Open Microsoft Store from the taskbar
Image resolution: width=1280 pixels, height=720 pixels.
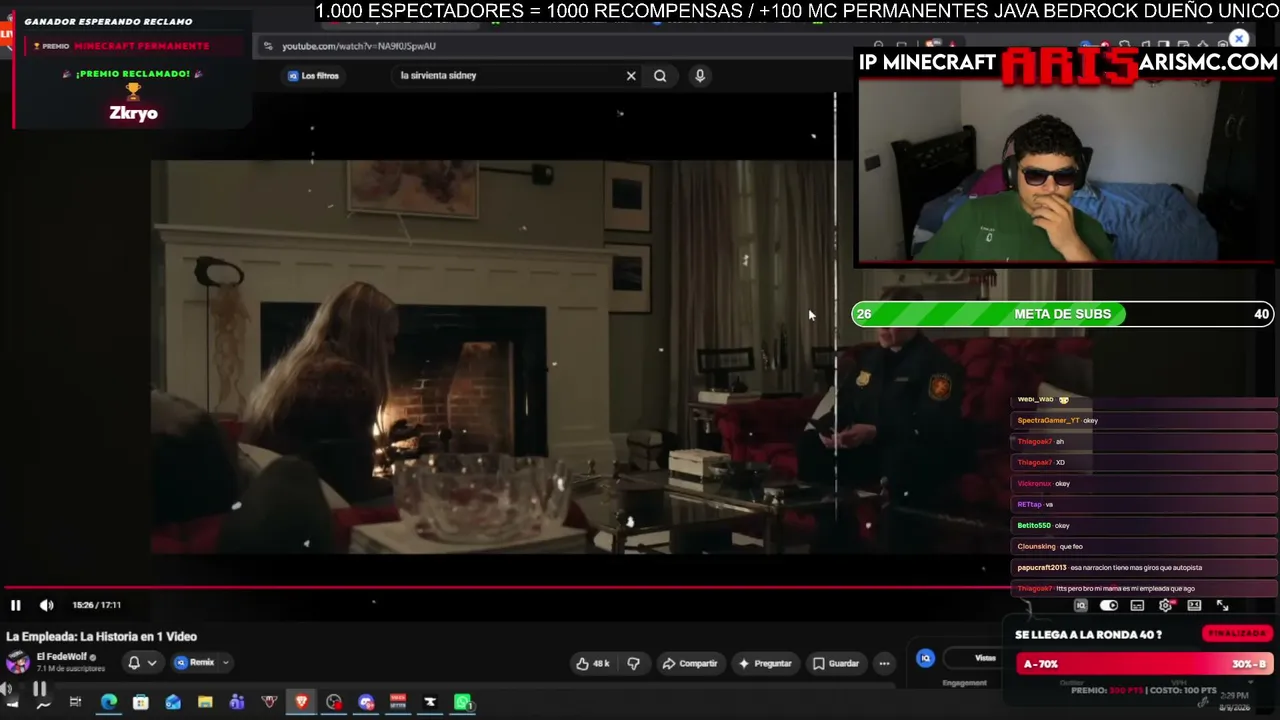pyautogui.click(x=141, y=702)
